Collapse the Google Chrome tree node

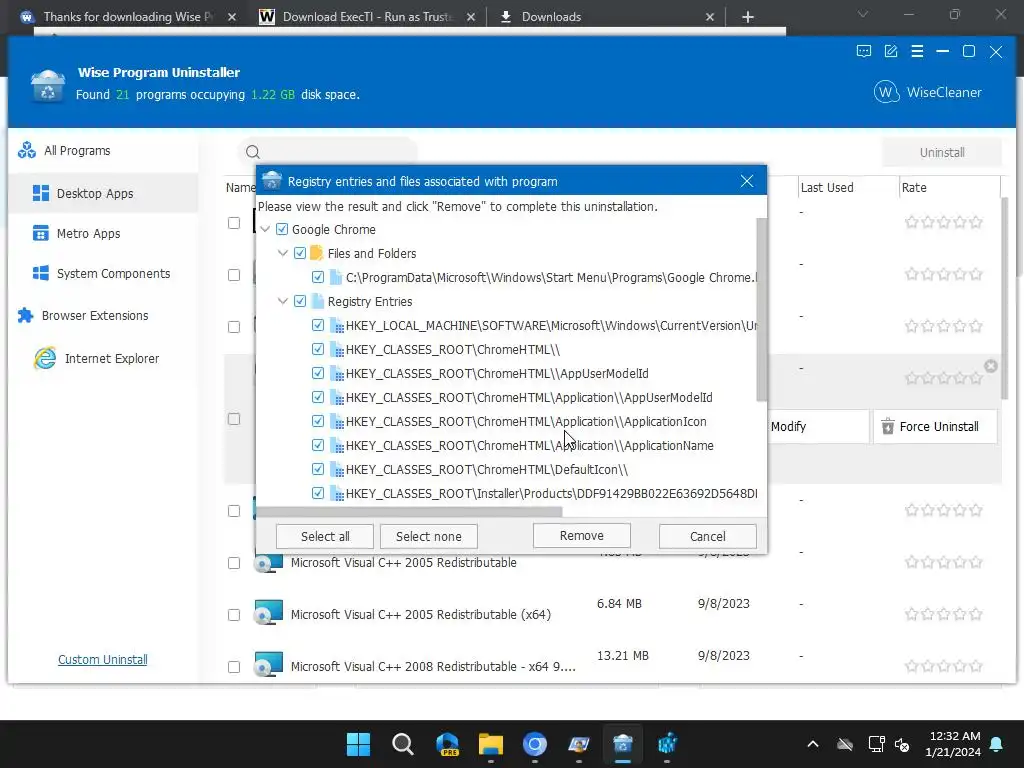(x=265, y=229)
